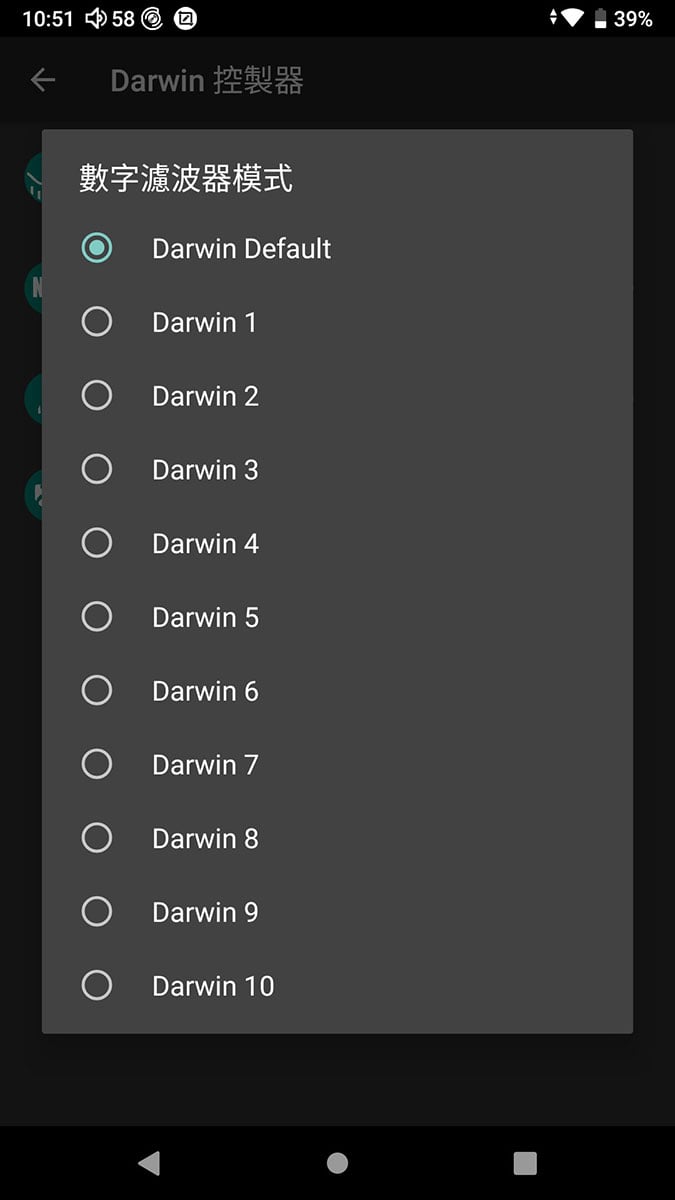This screenshot has height=1200, width=675.
Task: Select the Darwin 6 radio button
Action: coord(97,691)
